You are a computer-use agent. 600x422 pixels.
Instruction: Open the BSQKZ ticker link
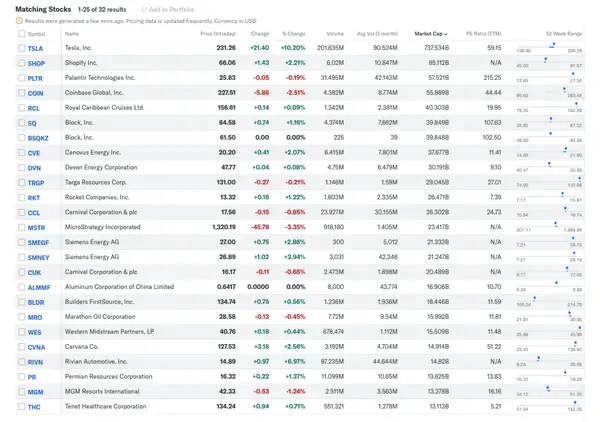pos(38,138)
